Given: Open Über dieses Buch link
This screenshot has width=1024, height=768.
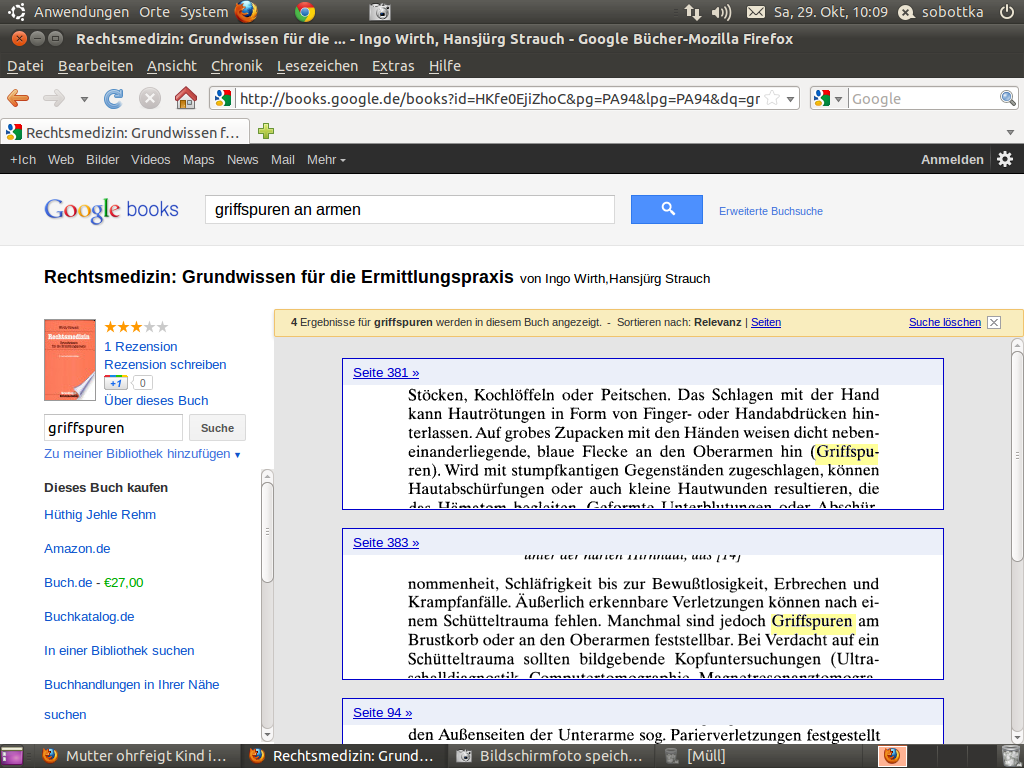Looking at the screenshot, I should point(156,400).
